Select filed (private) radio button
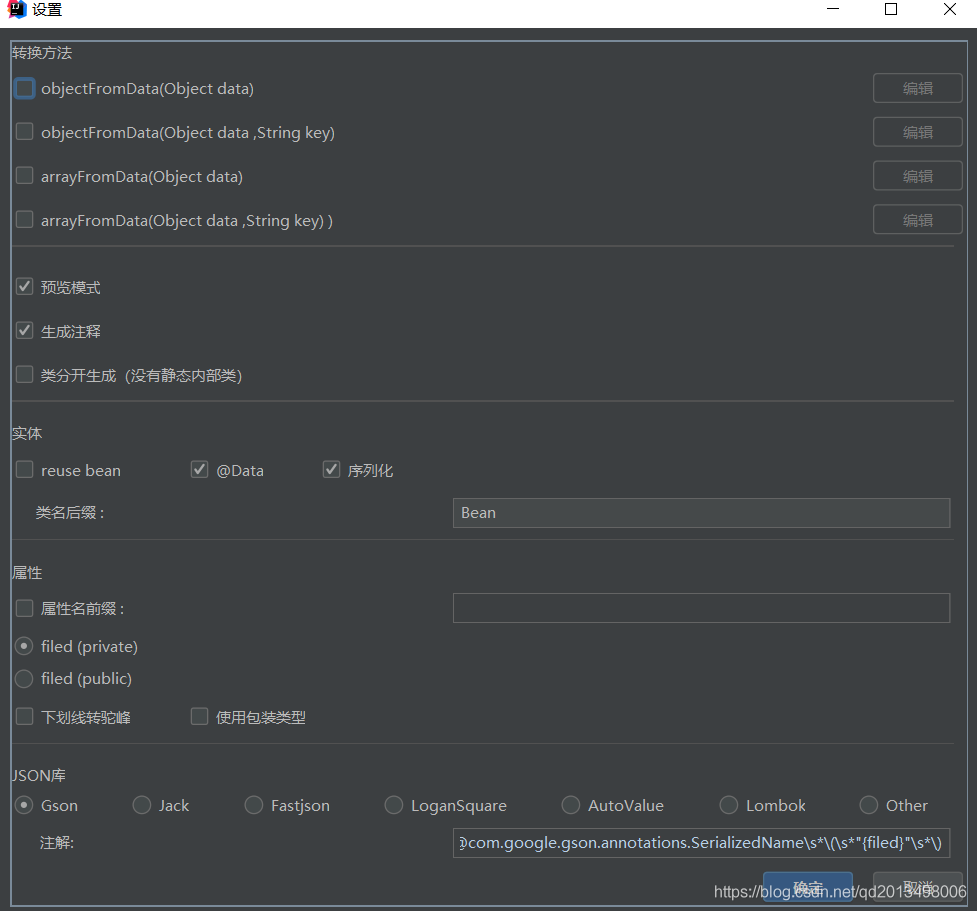The height and width of the screenshot is (911, 977). coord(24,646)
